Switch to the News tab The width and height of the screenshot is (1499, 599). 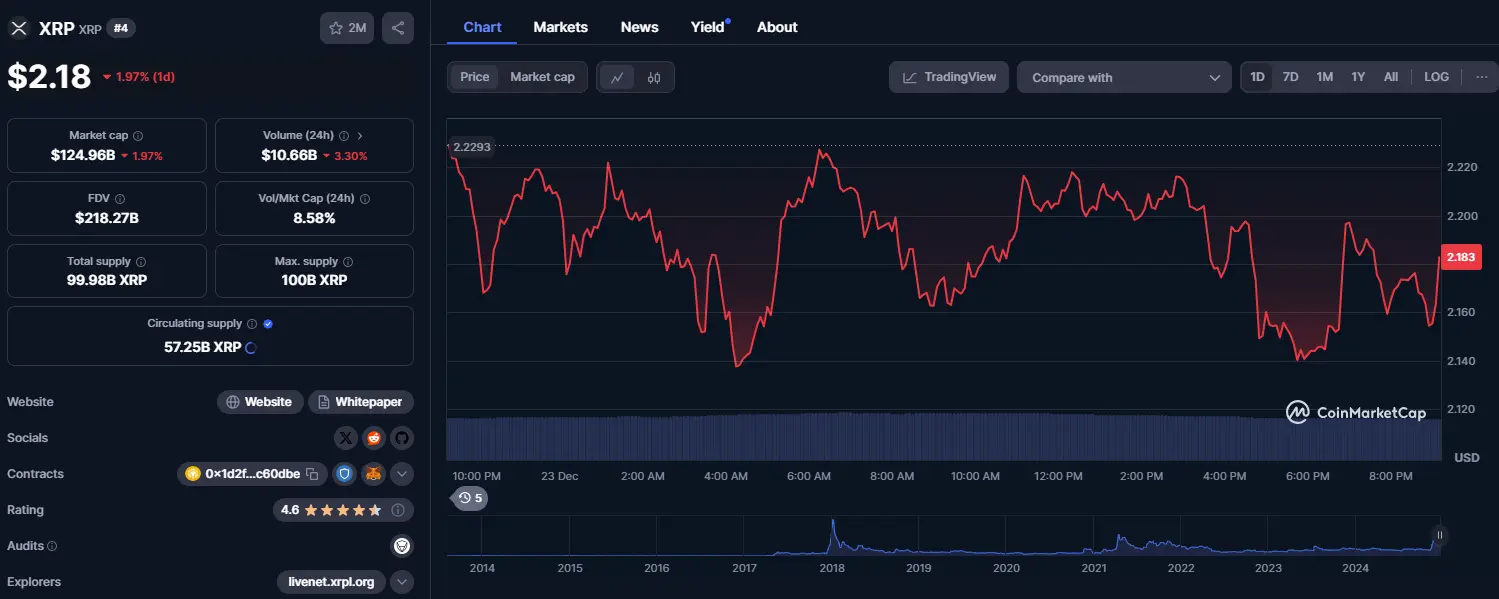(639, 27)
